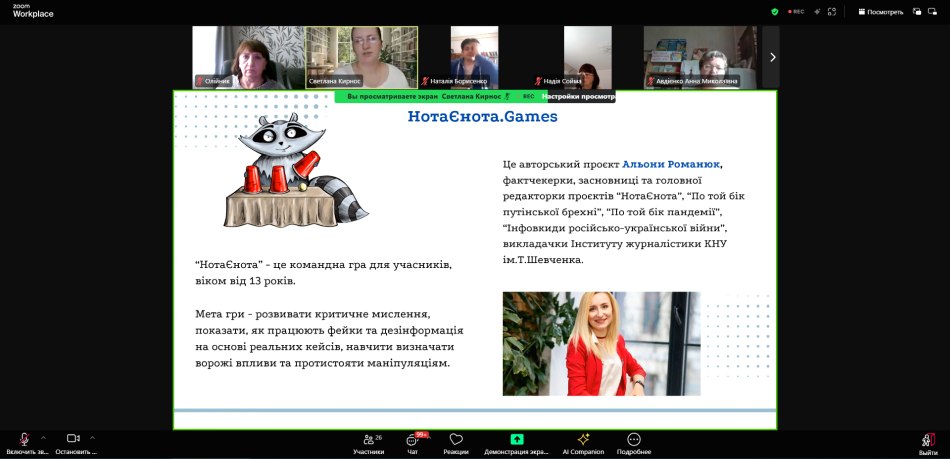Screen dimensions: 950x459
Task: Click the green encryption shield icon
Action: 774,12
